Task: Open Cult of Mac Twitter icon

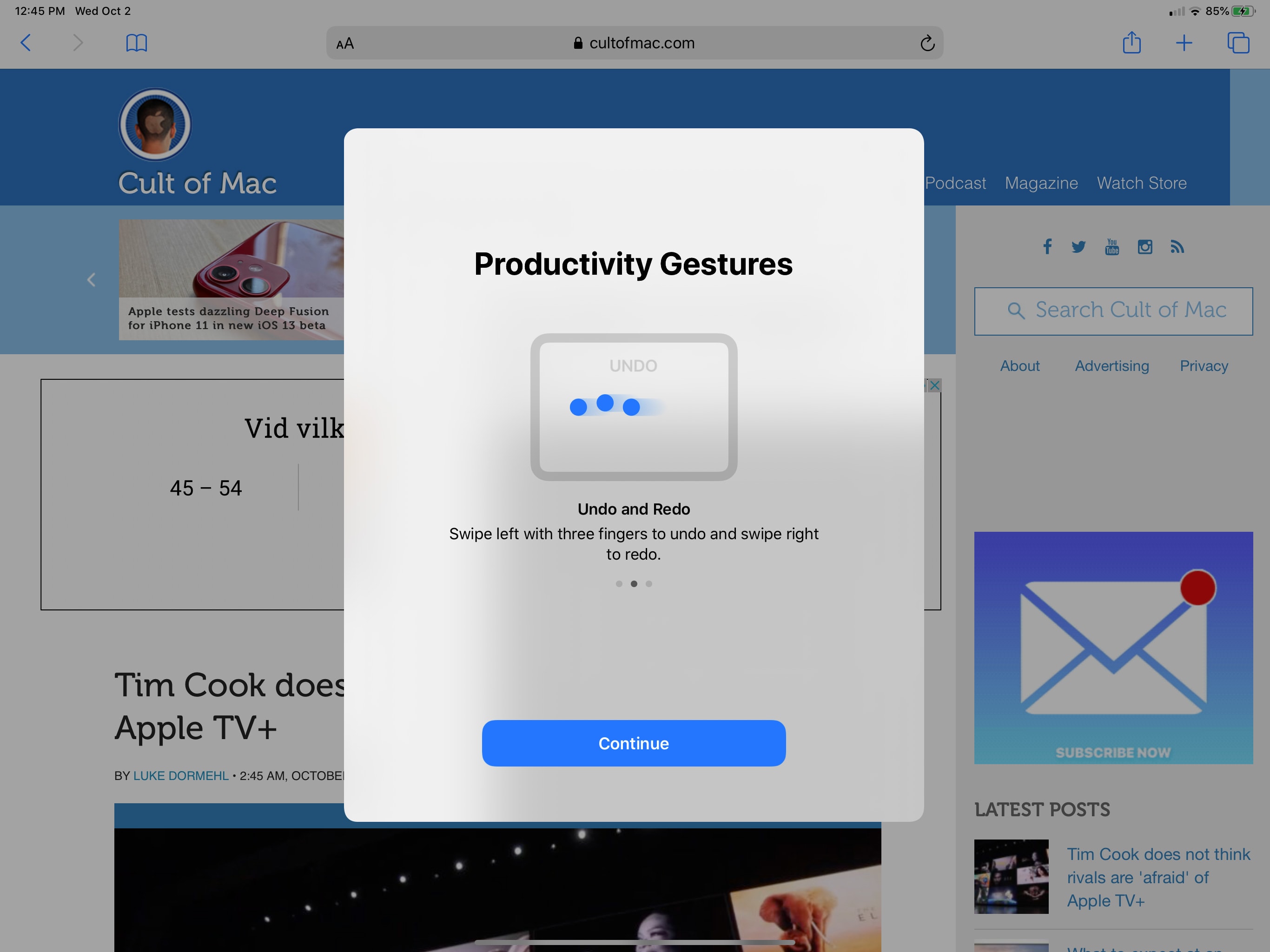Action: 1078,247
